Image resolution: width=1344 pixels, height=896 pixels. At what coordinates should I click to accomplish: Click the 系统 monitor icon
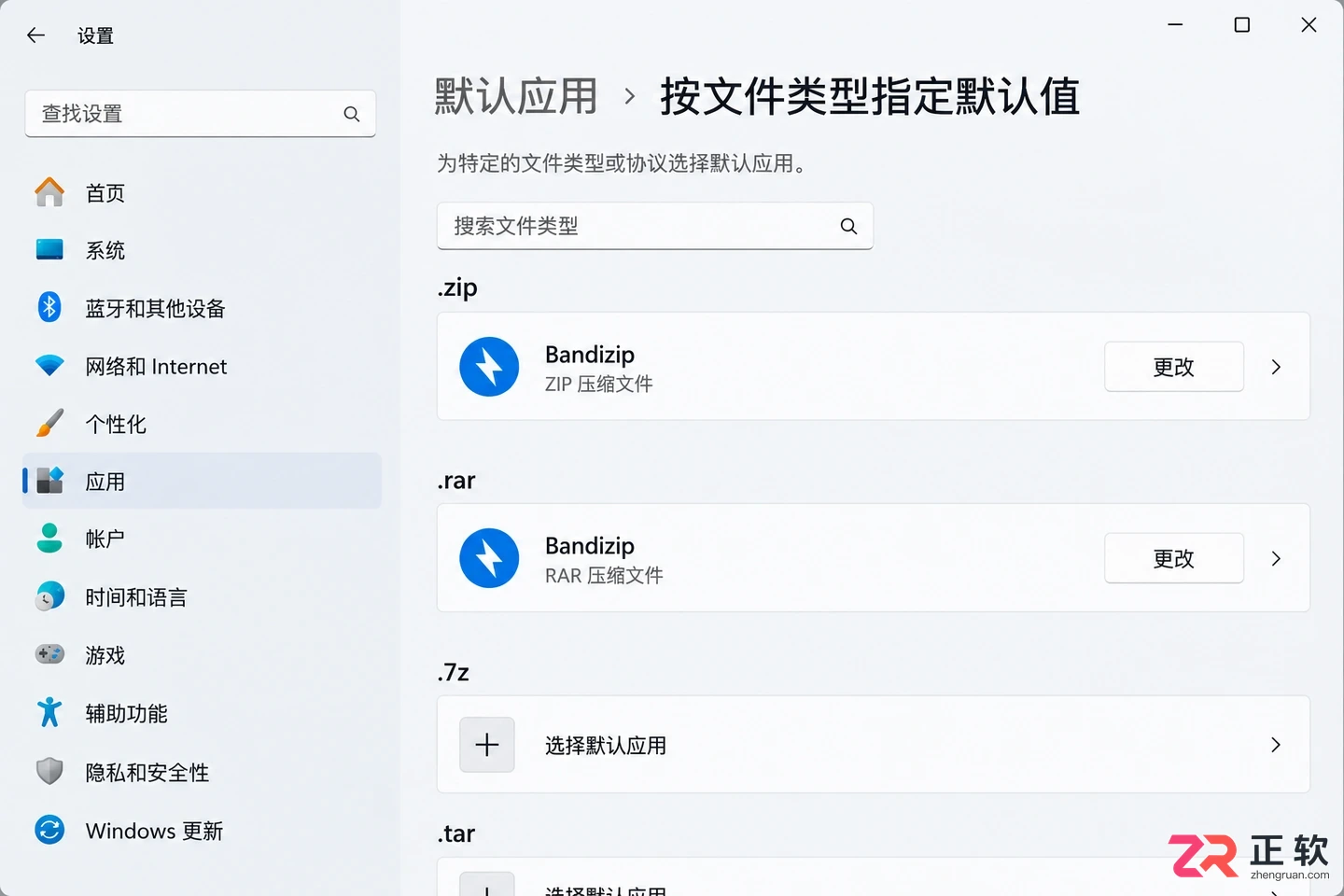point(49,249)
